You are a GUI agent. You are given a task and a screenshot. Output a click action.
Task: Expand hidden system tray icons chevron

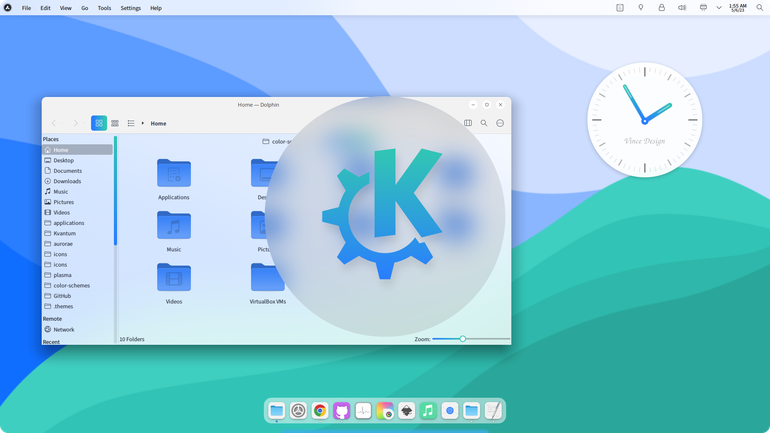coord(719,8)
